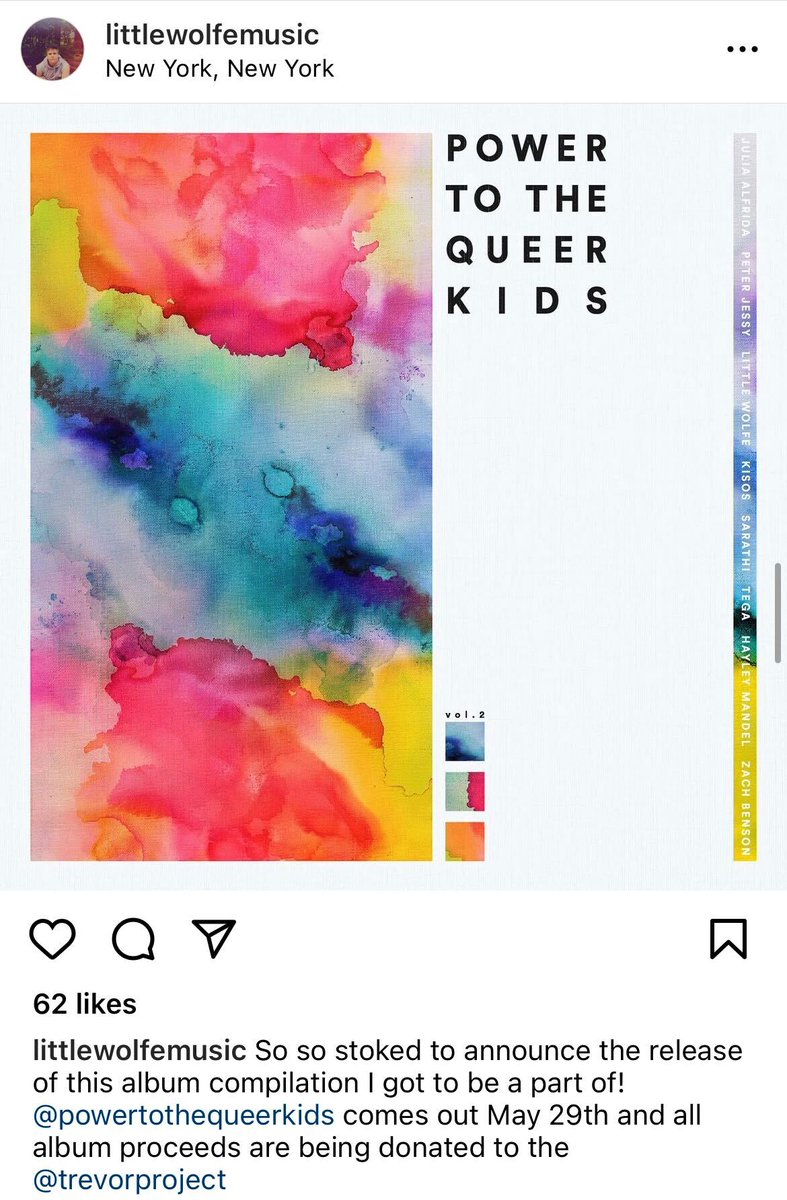This screenshot has height=1200, width=787.
Task: Tap the orange yellow swatch square
Action: (x=465, y=841)
